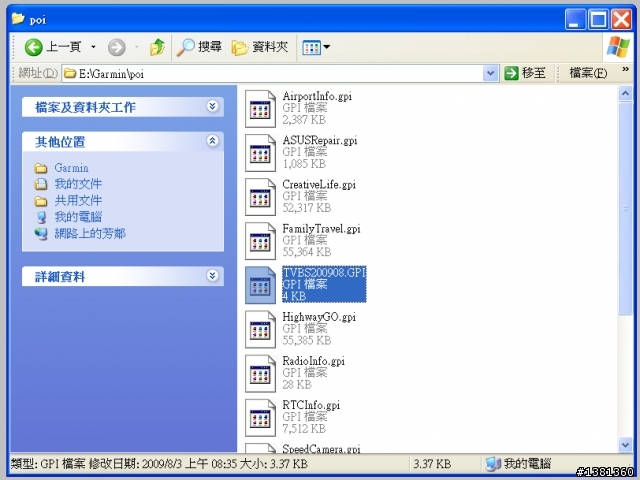Click the FamilyTravel.gpi file name
640x480 pixels.
(x=321, y=229)
